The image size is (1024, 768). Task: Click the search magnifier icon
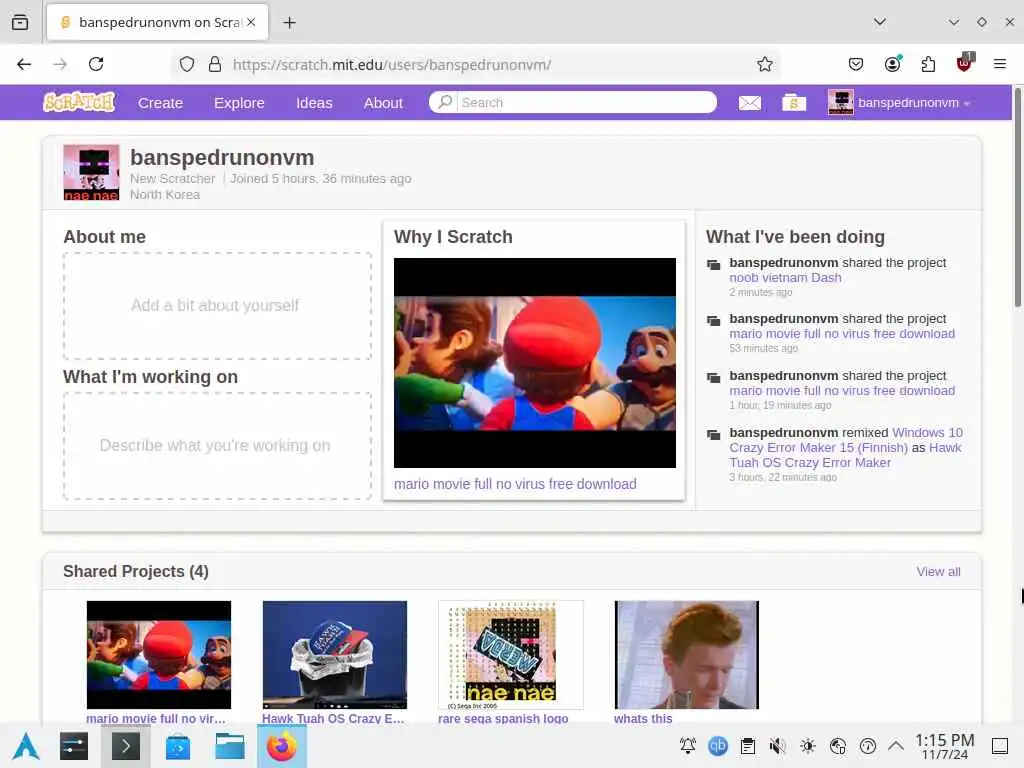[x=445, y=102]
